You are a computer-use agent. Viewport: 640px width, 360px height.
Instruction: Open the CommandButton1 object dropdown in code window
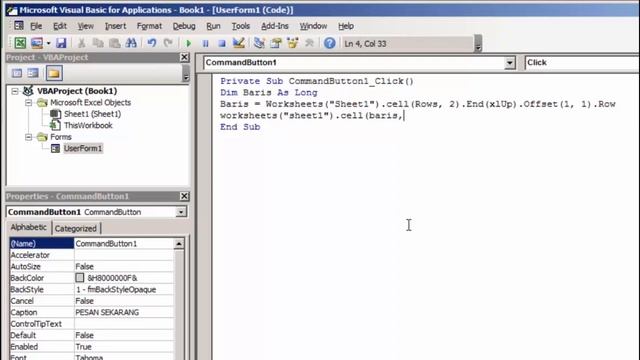pyautogui.click(x=509, y=63)
